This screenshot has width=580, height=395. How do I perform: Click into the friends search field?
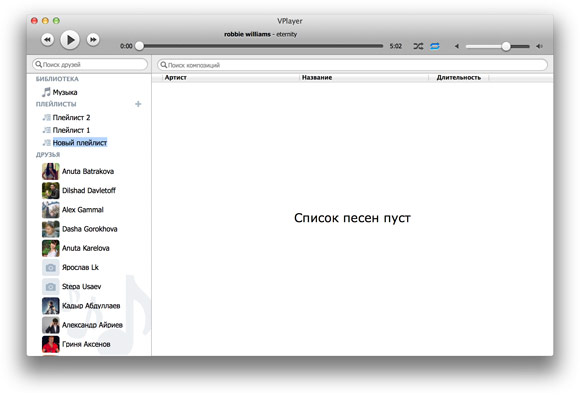coord(90,64)
